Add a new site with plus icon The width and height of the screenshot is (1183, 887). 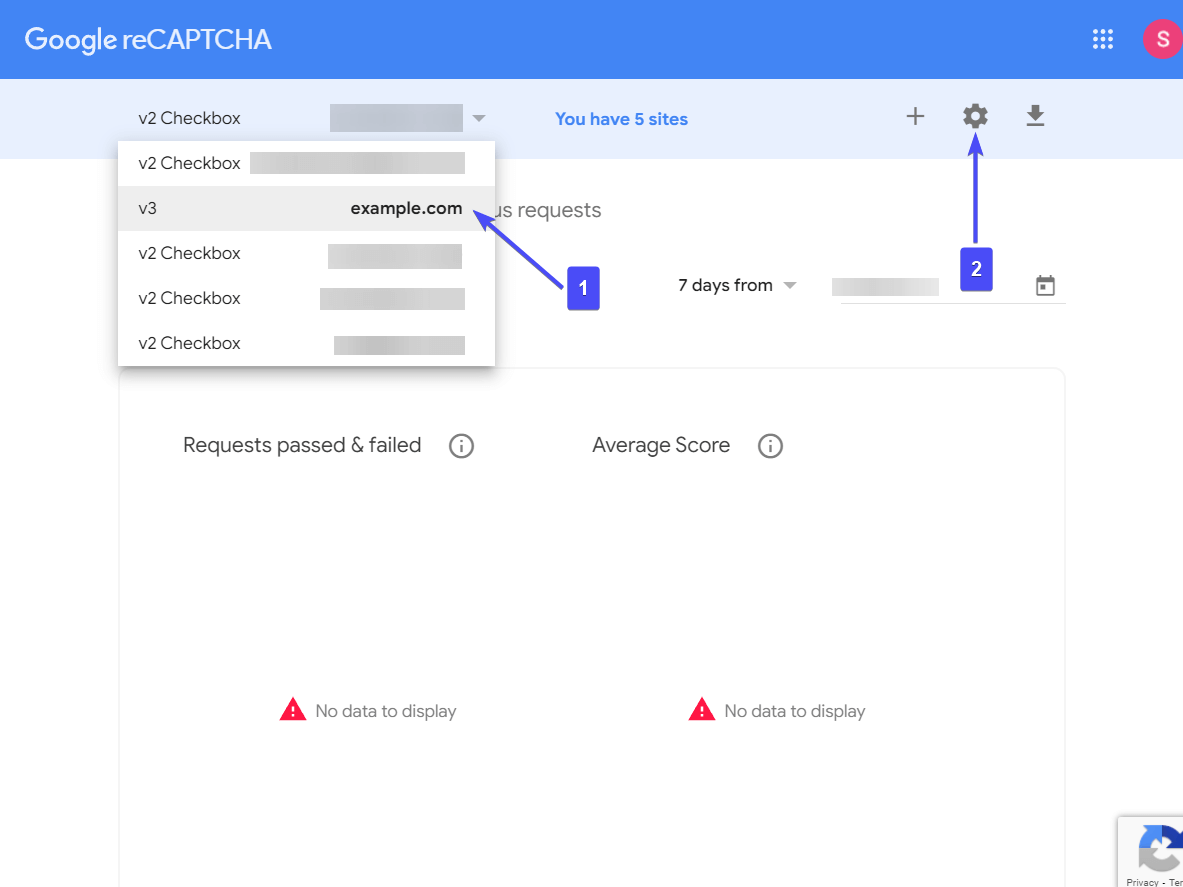click(915, 116)
